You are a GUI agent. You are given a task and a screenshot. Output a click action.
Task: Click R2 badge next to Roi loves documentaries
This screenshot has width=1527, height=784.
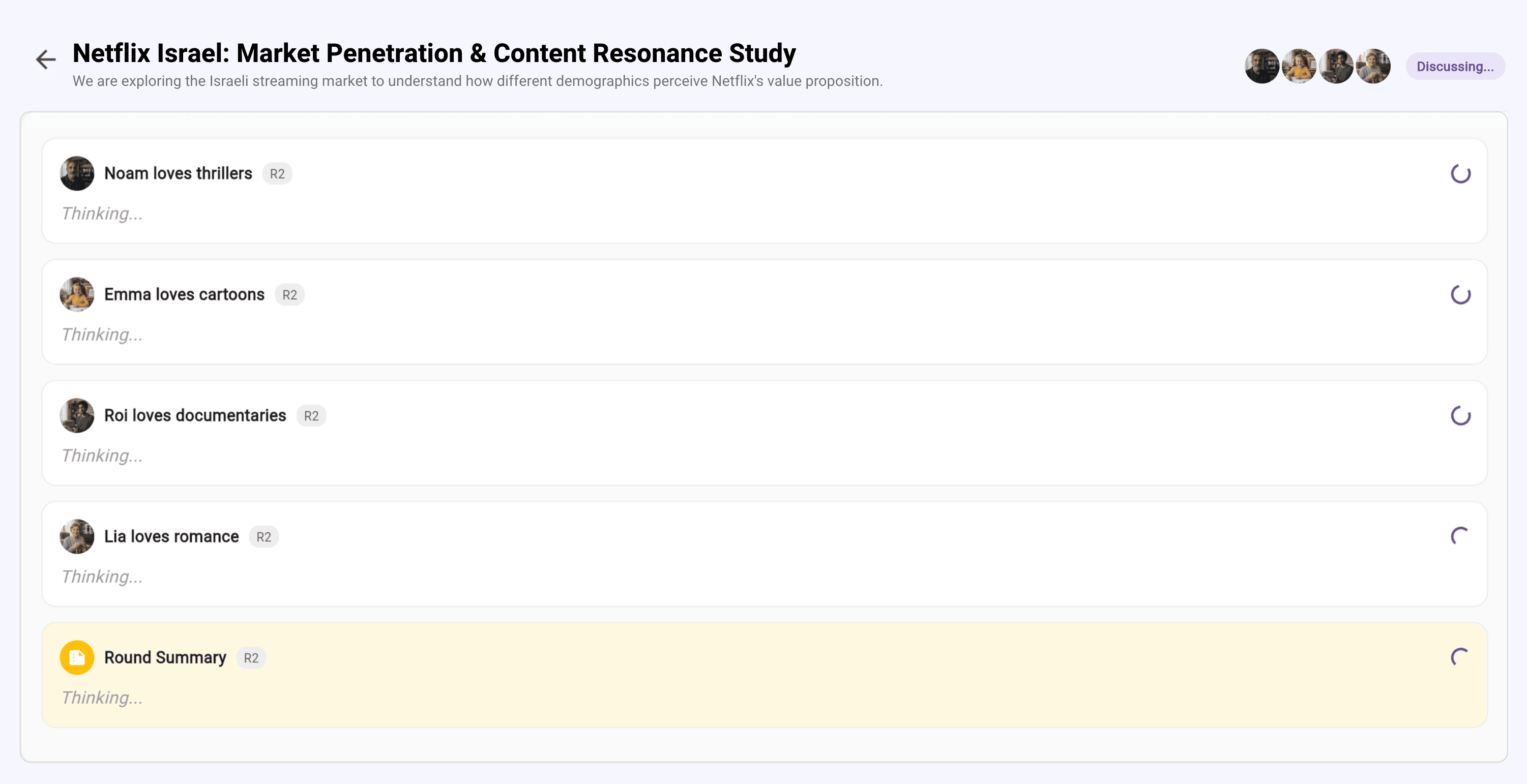coord(311,416)
